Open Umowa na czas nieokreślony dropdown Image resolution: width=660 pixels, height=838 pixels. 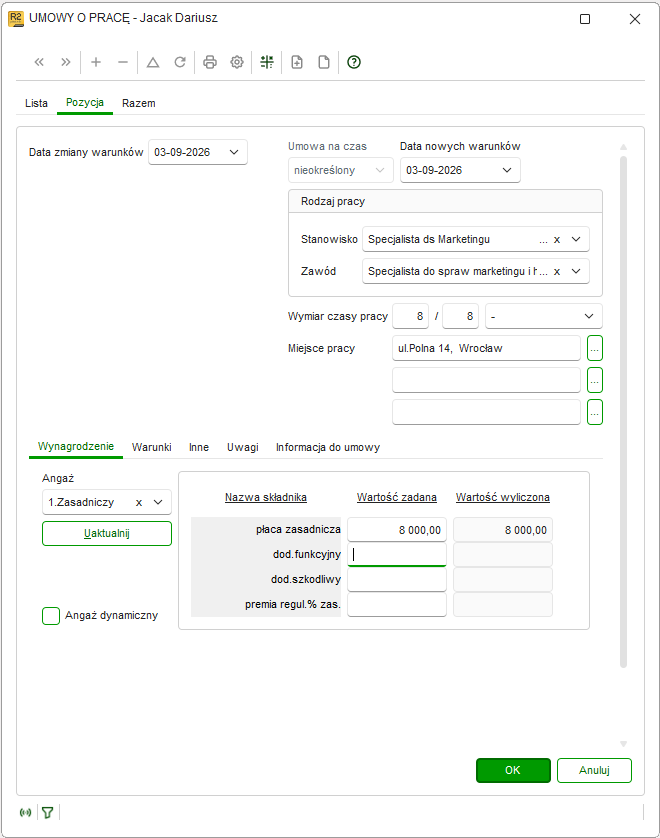(x=380, y=170)
